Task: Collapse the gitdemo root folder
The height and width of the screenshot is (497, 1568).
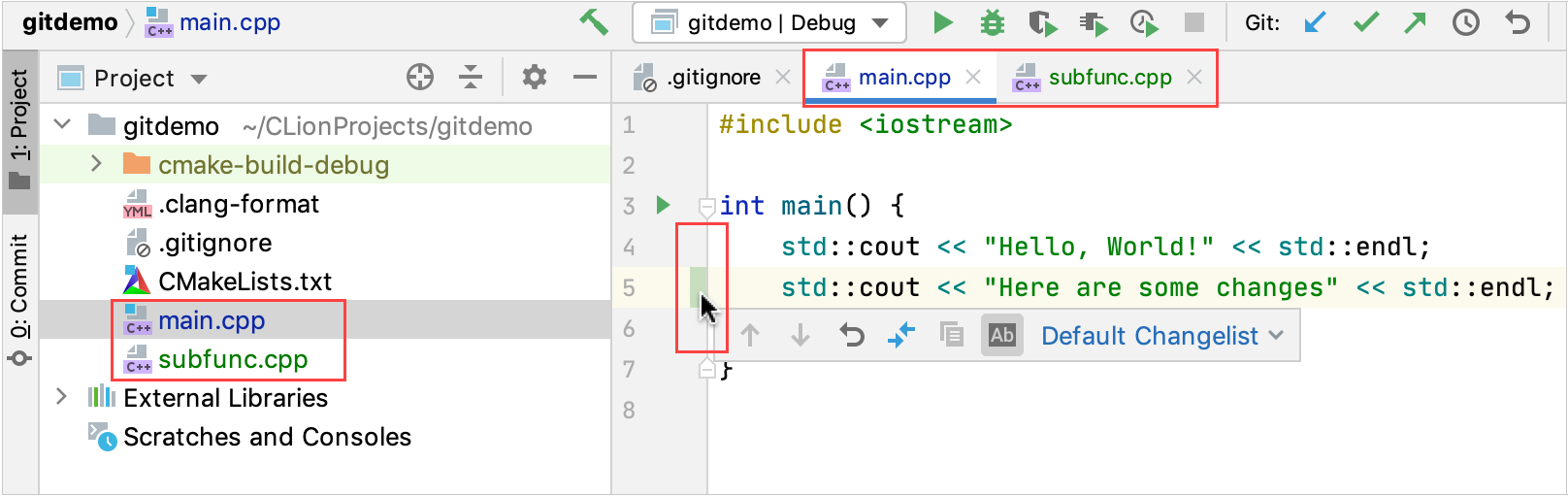Action: (x=62, y=124)
